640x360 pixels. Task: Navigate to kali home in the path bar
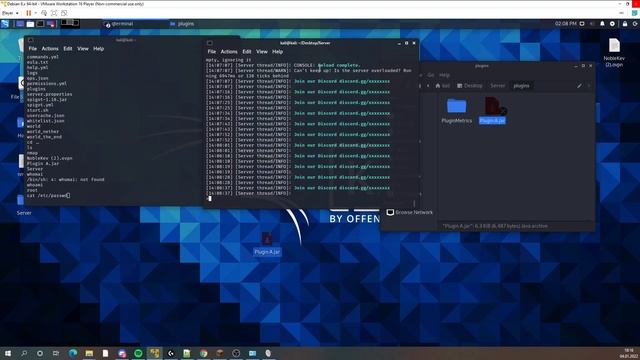[443, 86]
